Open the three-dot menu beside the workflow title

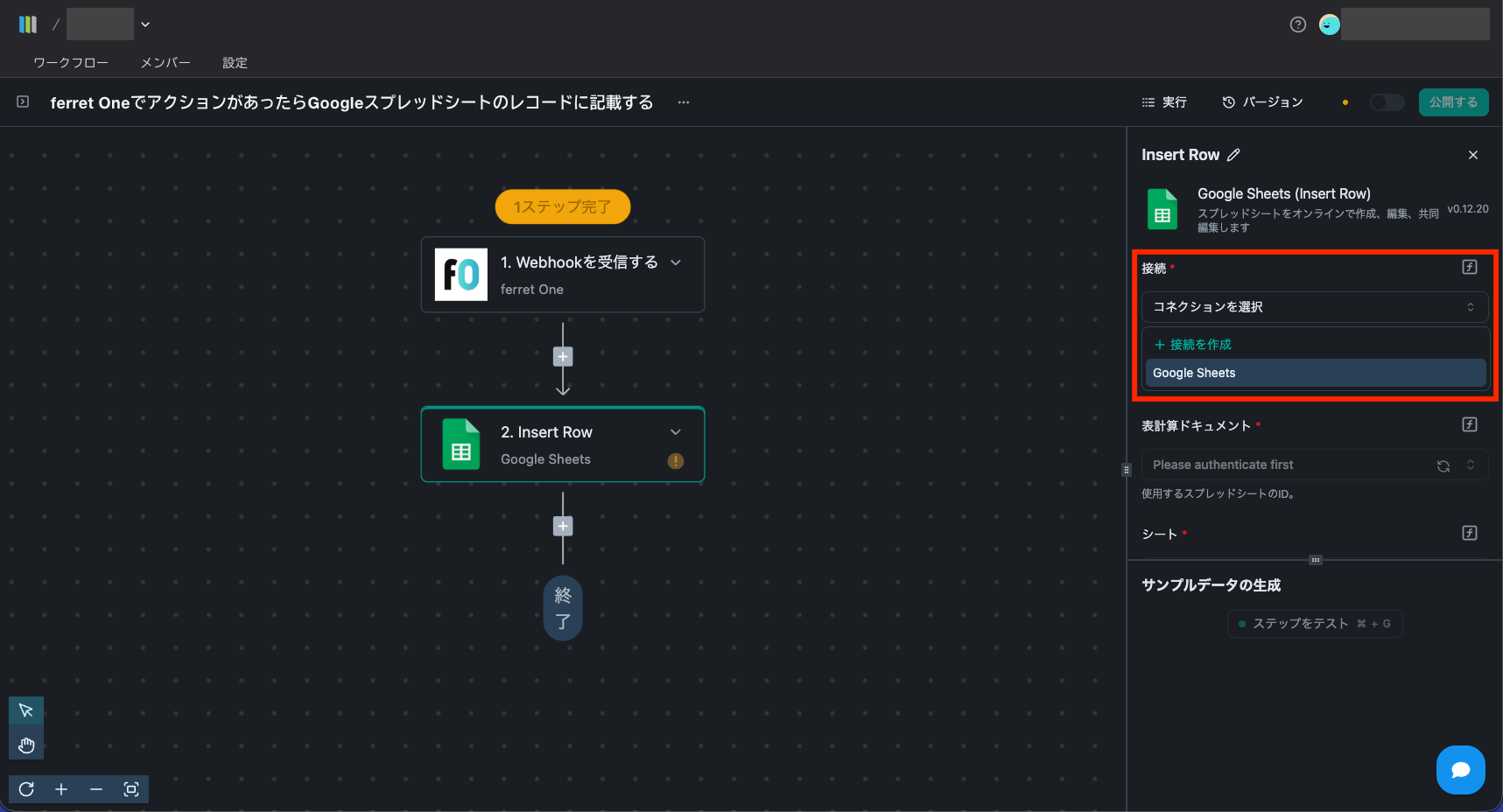point(684,102)
